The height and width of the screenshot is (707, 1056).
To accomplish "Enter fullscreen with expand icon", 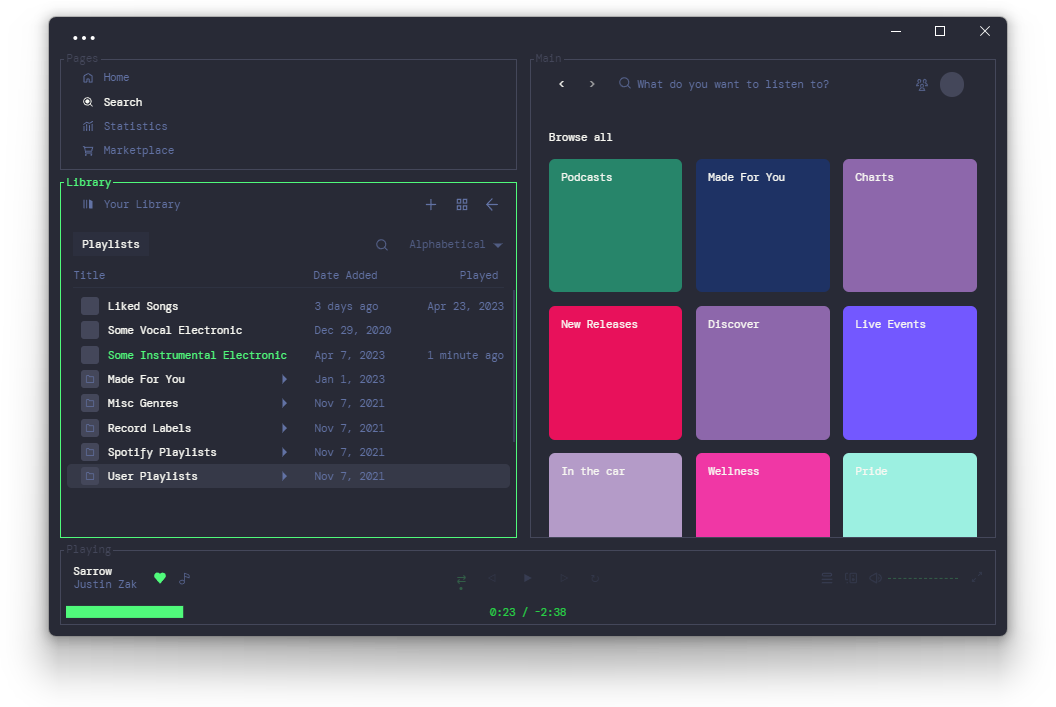I will coord(977,578).
